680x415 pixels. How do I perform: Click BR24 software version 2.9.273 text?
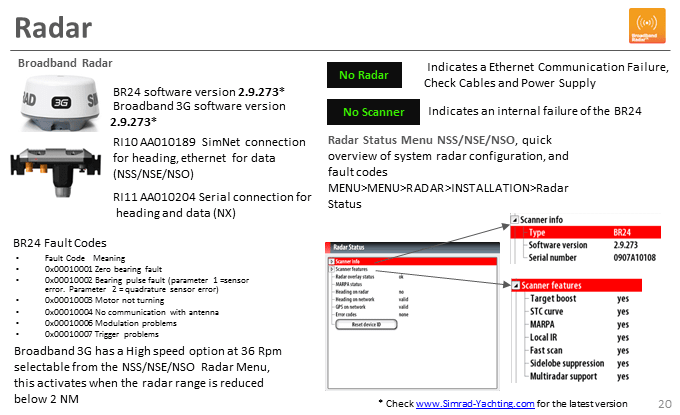[199, 92]
